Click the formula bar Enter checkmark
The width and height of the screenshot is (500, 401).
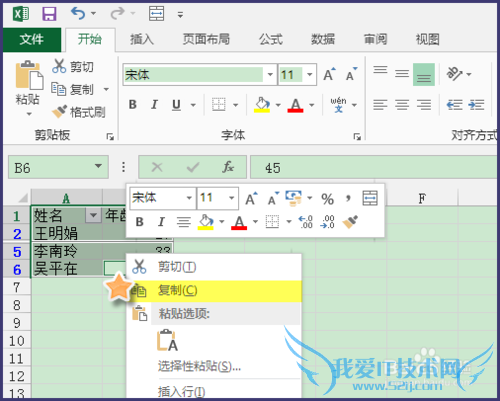[193, 167]
